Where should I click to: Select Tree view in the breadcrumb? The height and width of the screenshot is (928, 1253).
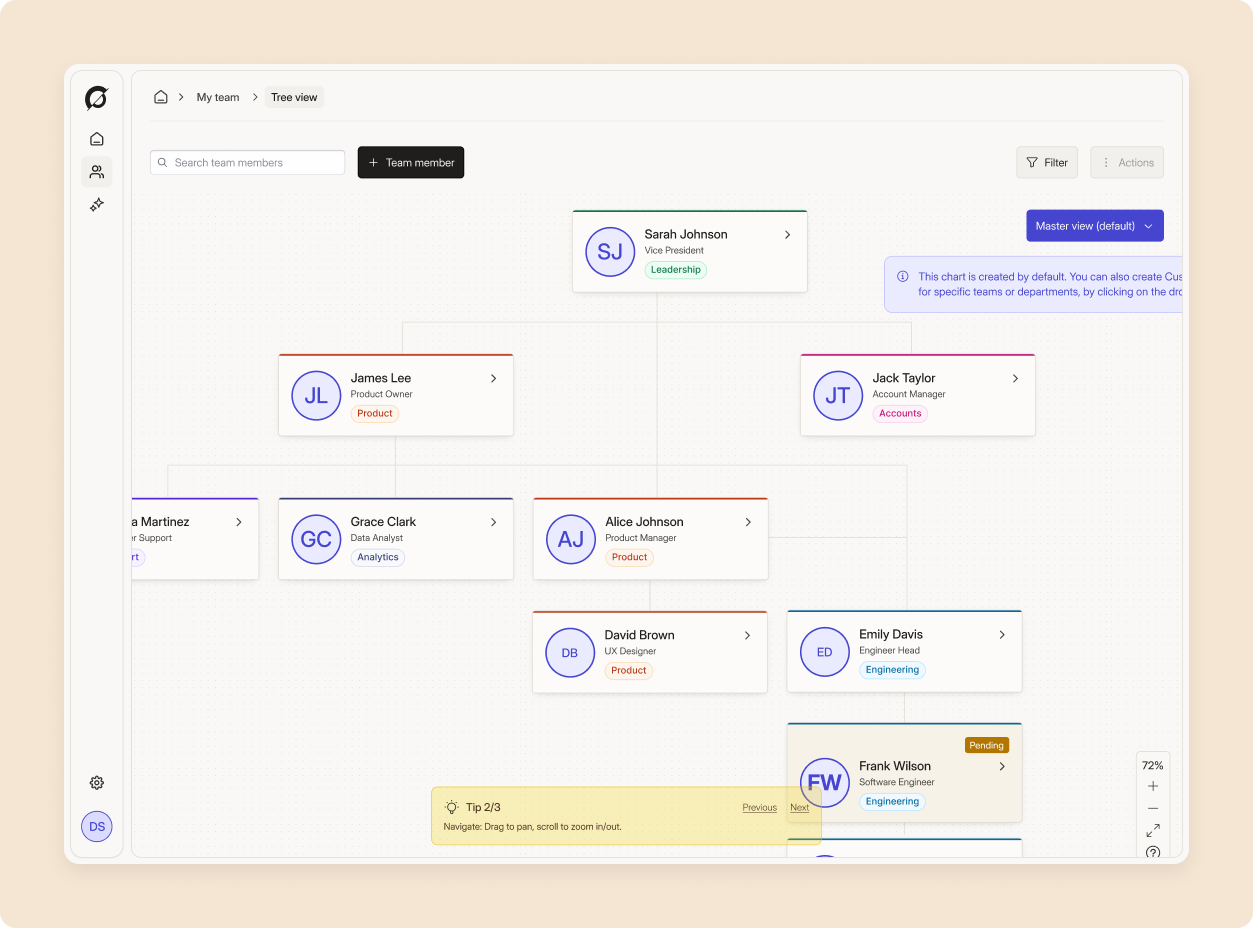pos(293,96)
